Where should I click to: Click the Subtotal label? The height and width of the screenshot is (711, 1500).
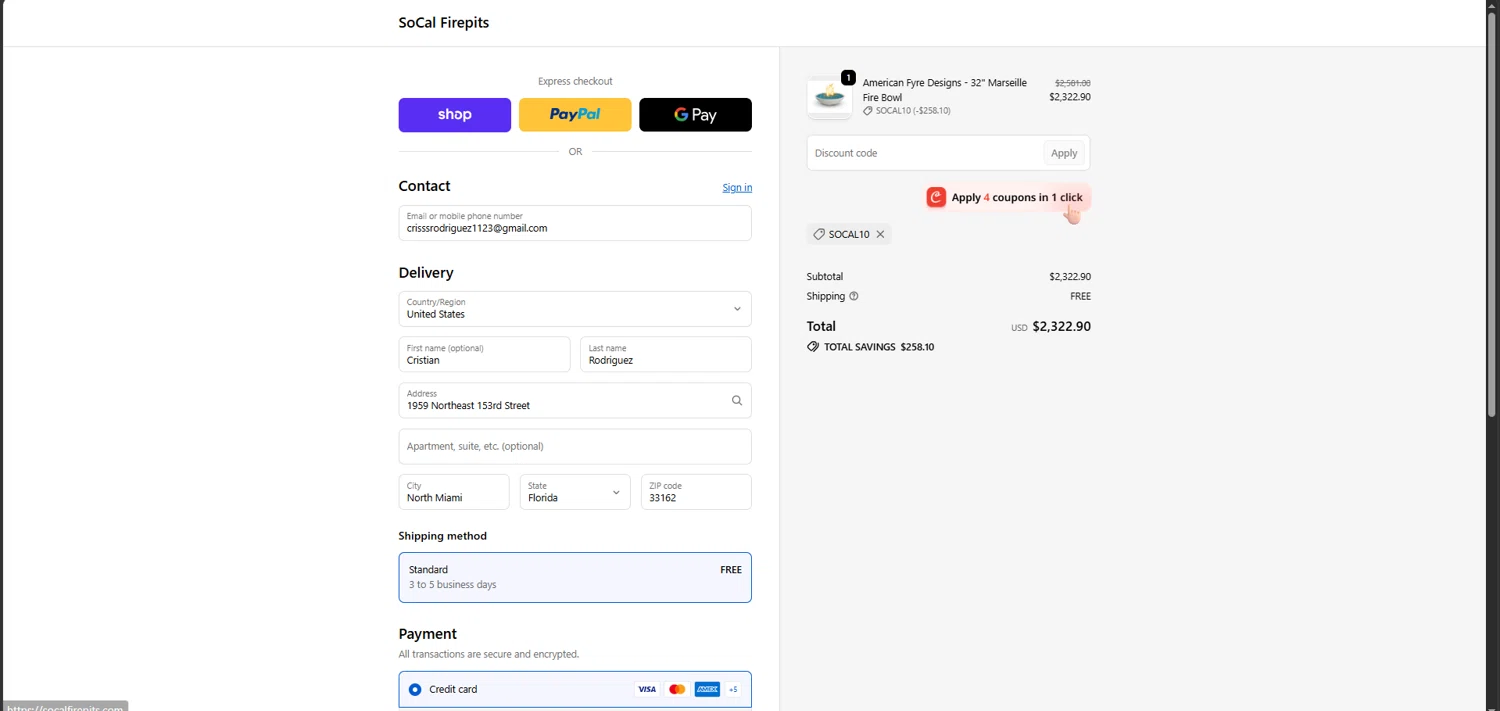click(825, 276)
